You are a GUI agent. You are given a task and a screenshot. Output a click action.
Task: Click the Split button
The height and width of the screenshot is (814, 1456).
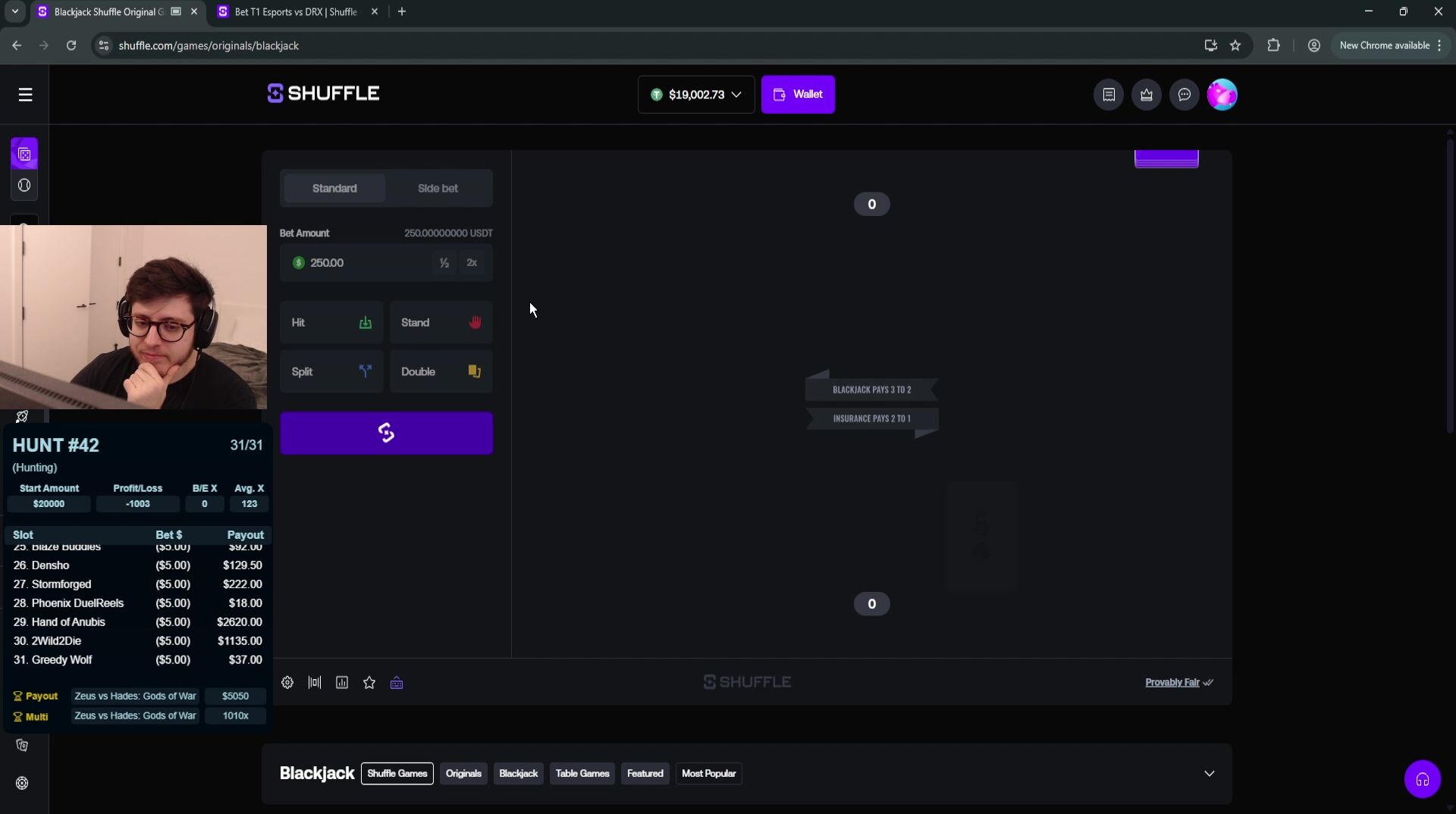pyautogui.click(x=331, y=371)
